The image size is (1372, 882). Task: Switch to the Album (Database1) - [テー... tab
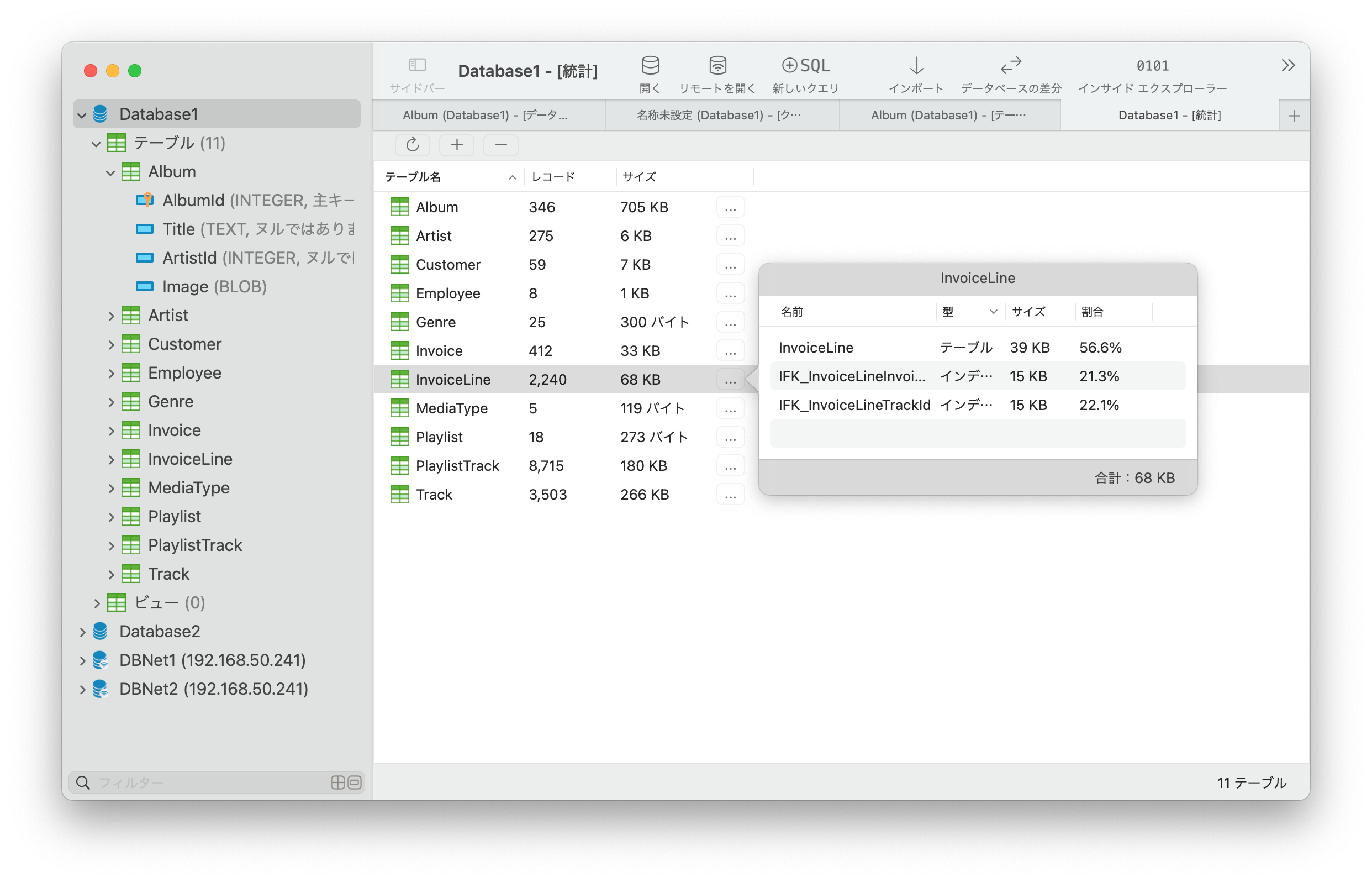point(949,115)
